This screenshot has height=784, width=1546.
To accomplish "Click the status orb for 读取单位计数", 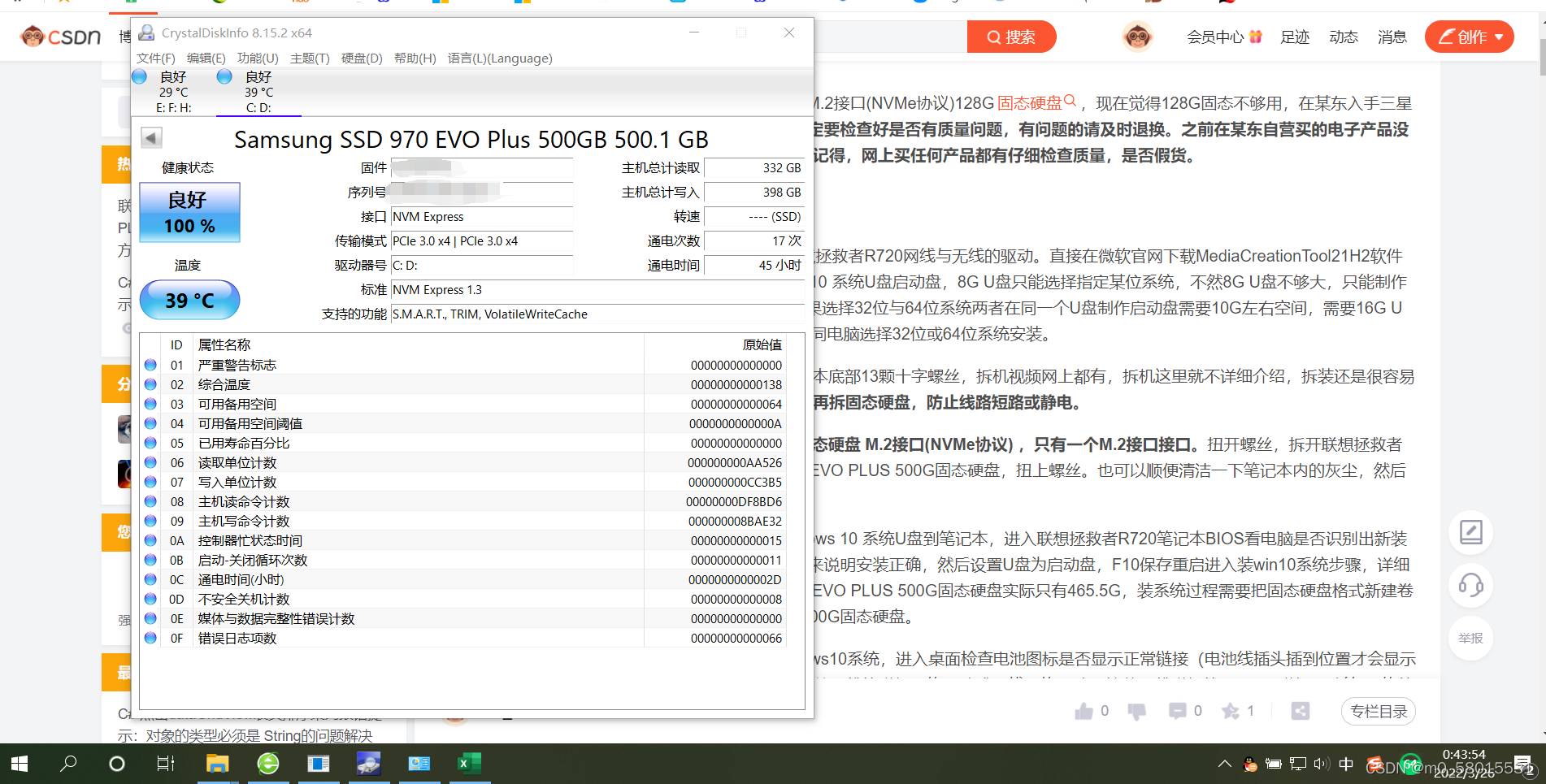I will (x=150, y=462).
